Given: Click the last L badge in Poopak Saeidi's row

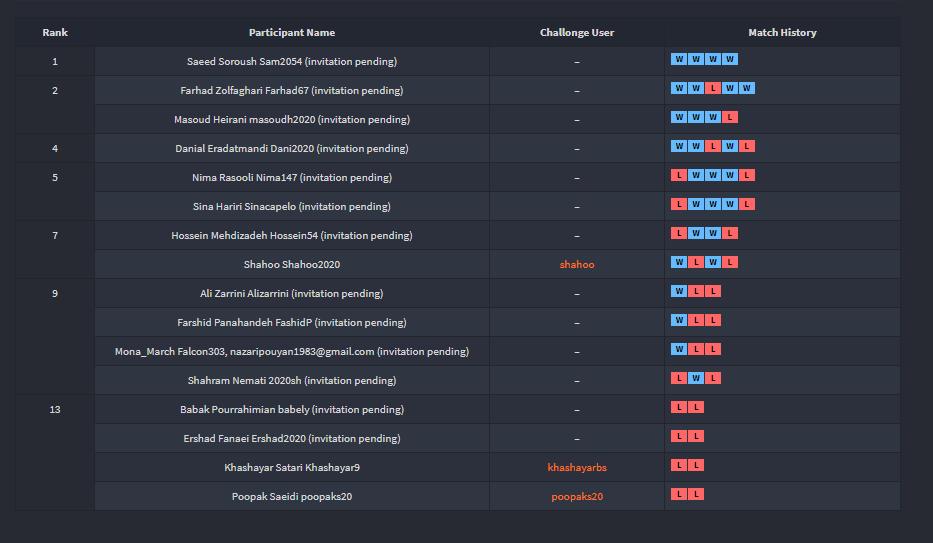Looking at the screenshot, I should click(696, 495).
